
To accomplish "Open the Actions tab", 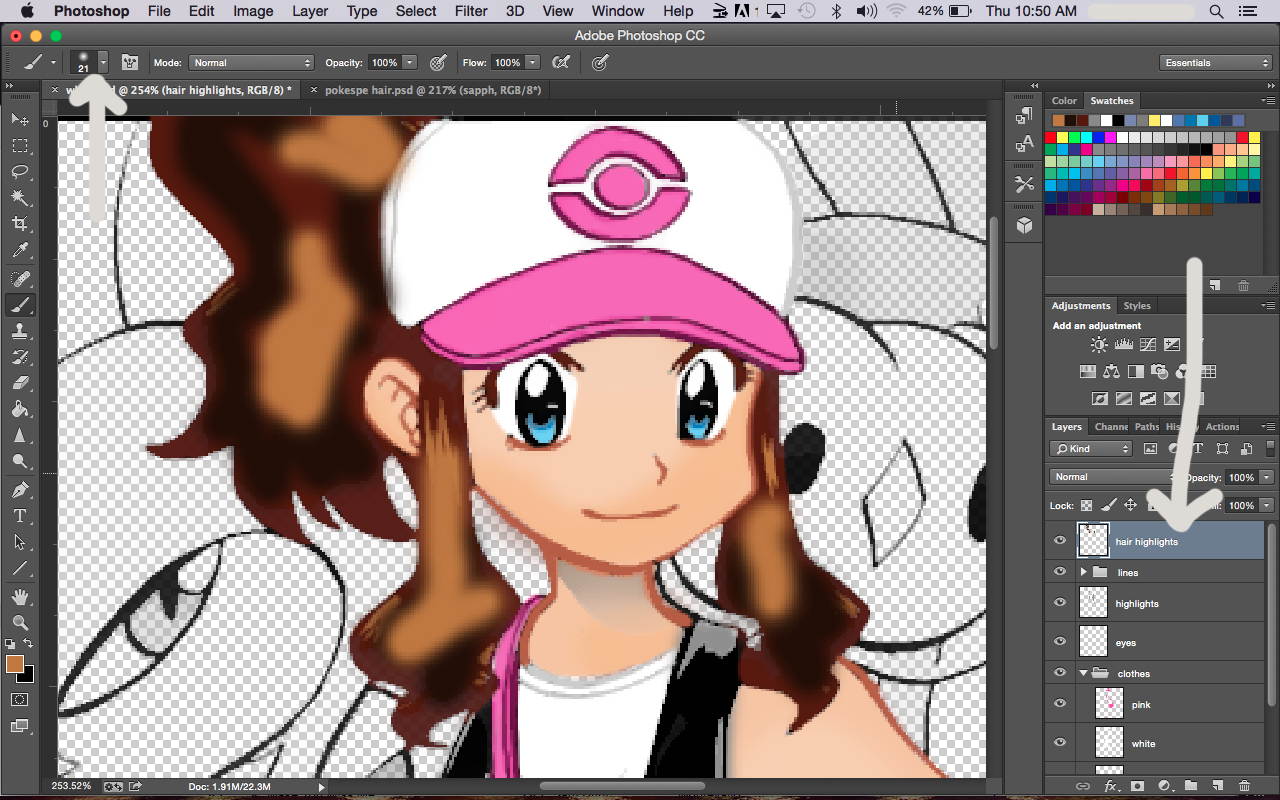I will [x=1222, y=427].
